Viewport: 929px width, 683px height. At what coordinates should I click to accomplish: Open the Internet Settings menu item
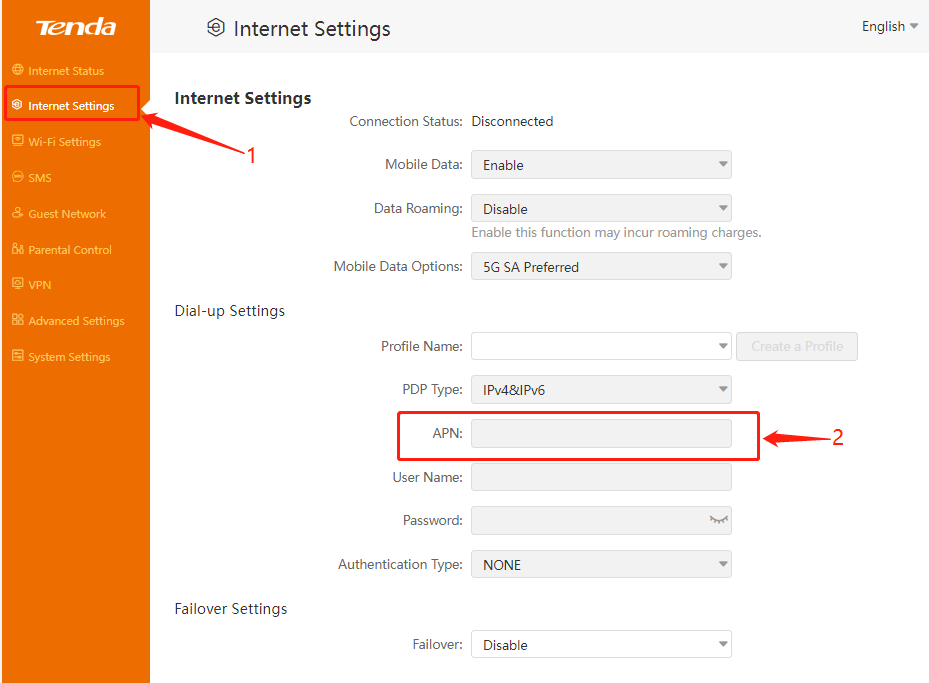tap(71, 105)
